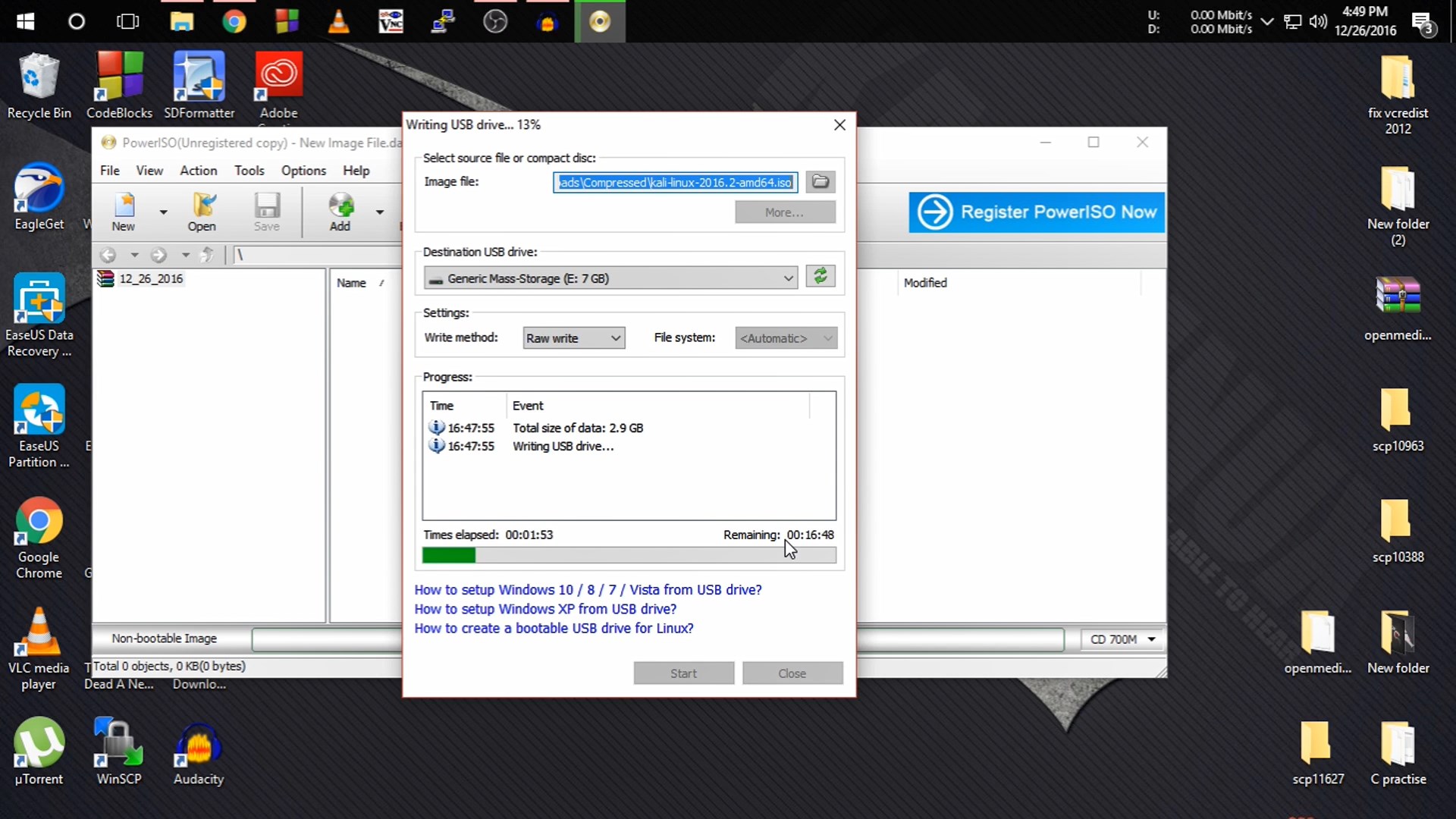Click 'How to setup Windows 10 from USB drive?' link

pyautogui.click(x=588, y=589)
